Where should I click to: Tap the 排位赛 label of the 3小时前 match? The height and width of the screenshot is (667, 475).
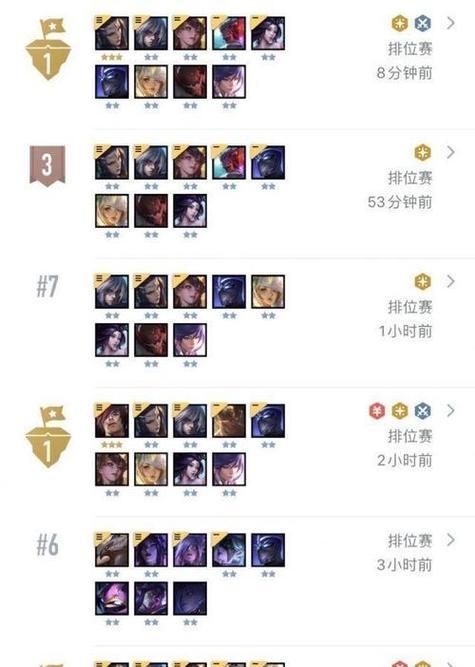(410, 541)
